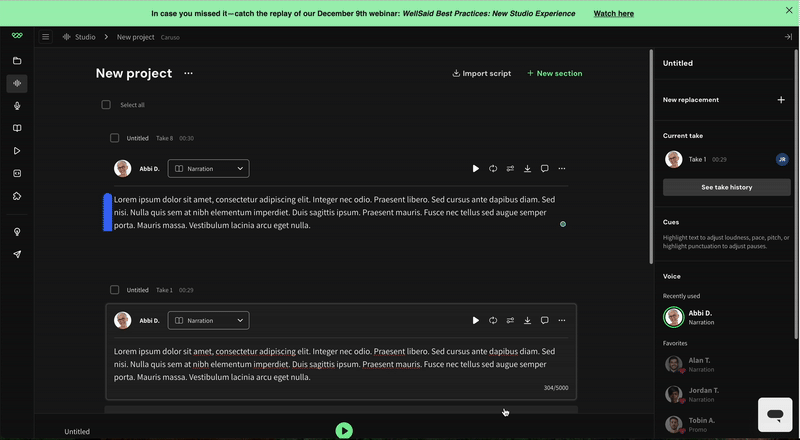The width and height of the screenshot is (800, 440).
Task: Open the New project three-dot menu
Action: 188,73
